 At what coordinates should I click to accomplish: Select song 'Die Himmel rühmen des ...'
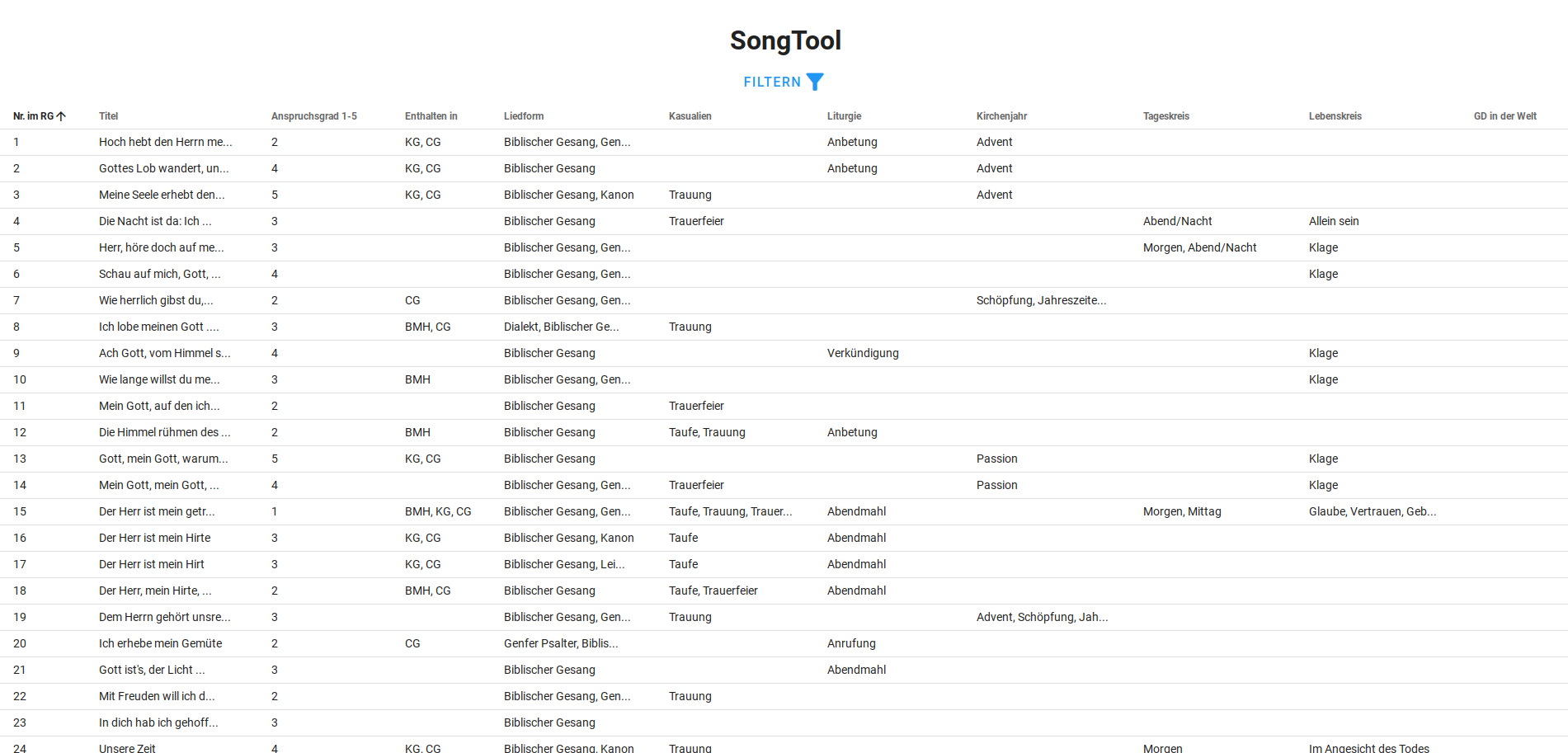165,432
